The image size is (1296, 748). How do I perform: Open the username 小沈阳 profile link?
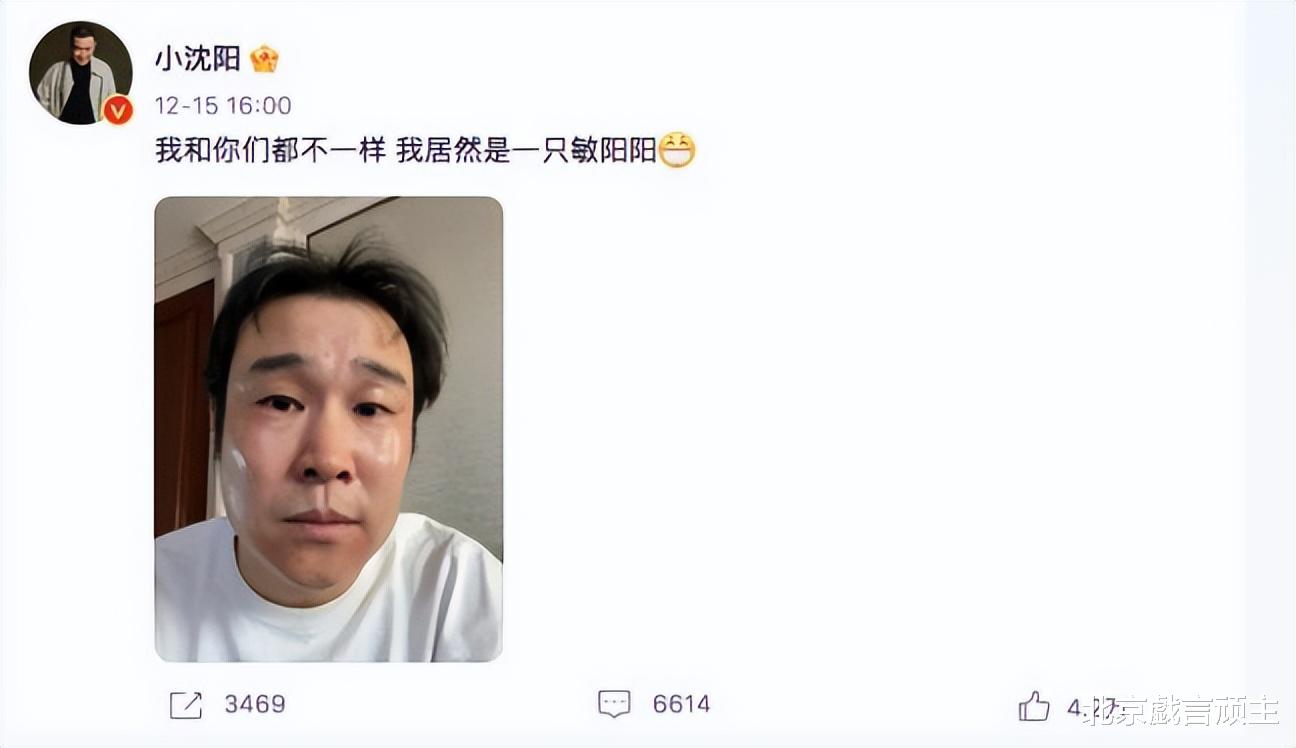(198, 59)
